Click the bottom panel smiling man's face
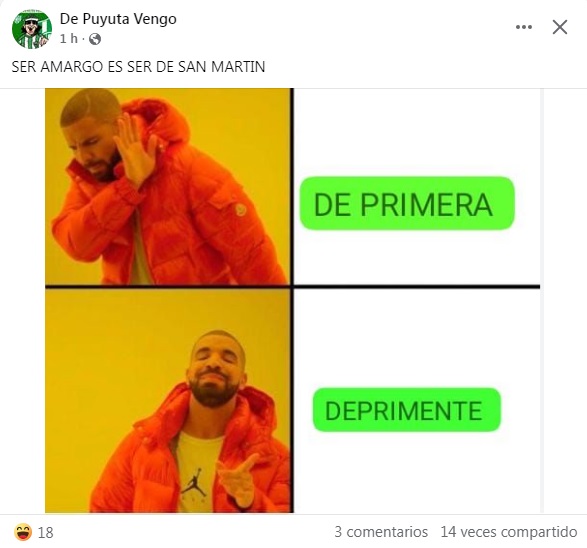The image size is (587, 548). (x=215, y=371)
